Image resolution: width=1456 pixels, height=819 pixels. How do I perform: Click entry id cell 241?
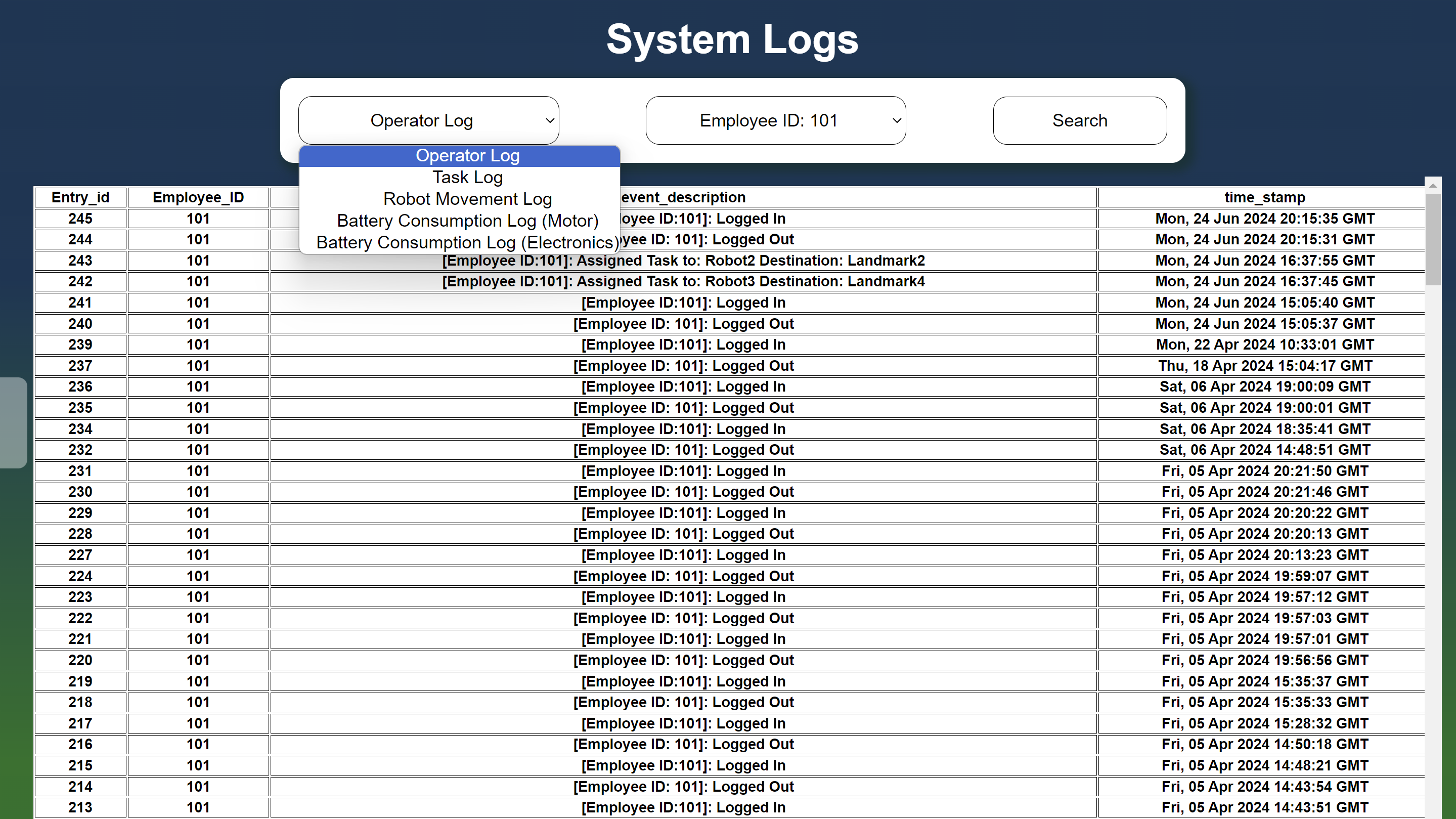tap(80, 303)
